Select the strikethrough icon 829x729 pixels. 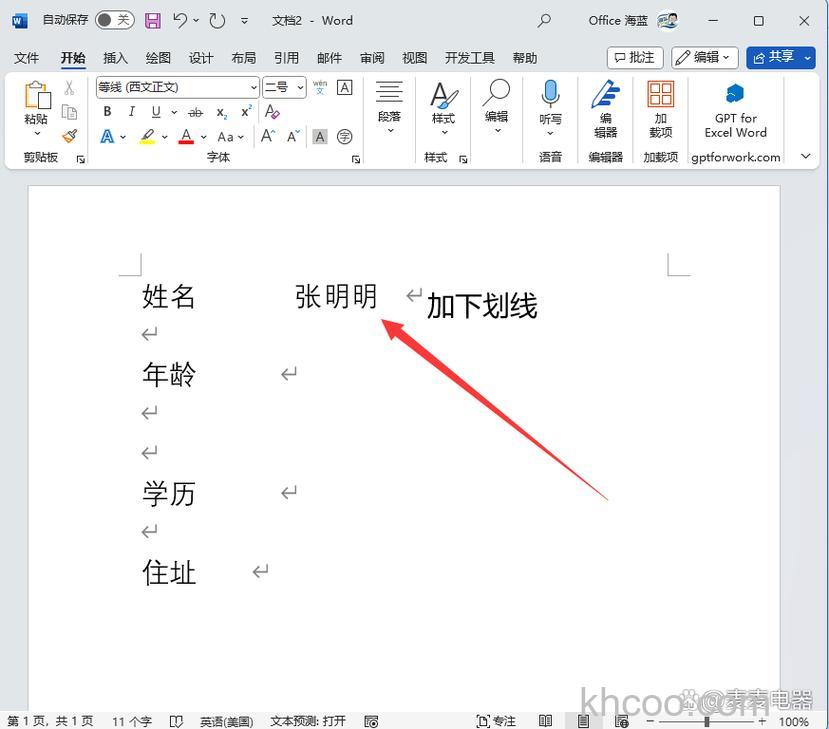195,112
